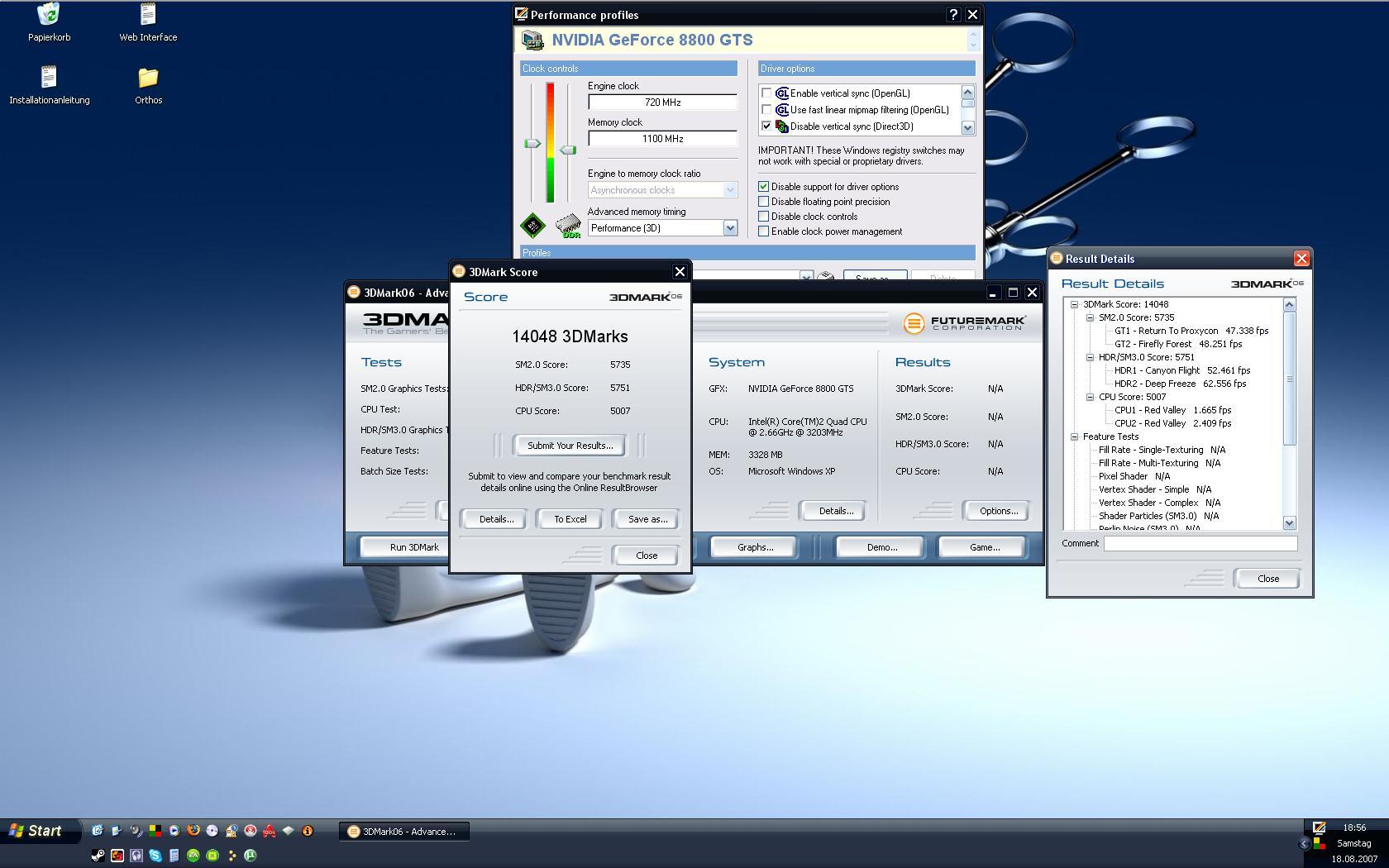Click the Submit Your Results button
Screen dimensions: 1389x868
click(570, 446)
